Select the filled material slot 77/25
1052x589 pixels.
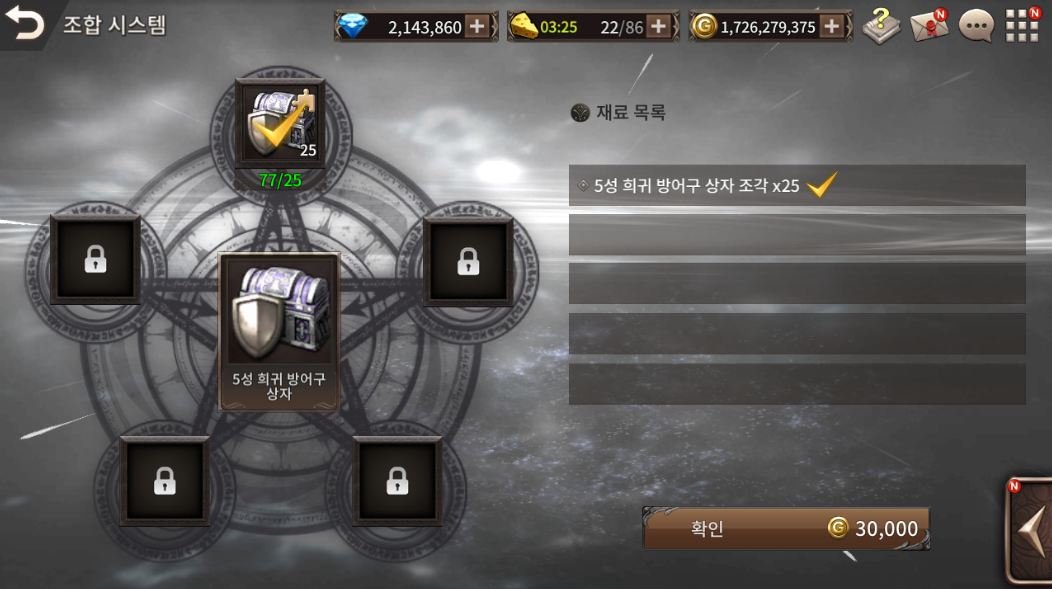pyautogui.click(x=280, y=123)
